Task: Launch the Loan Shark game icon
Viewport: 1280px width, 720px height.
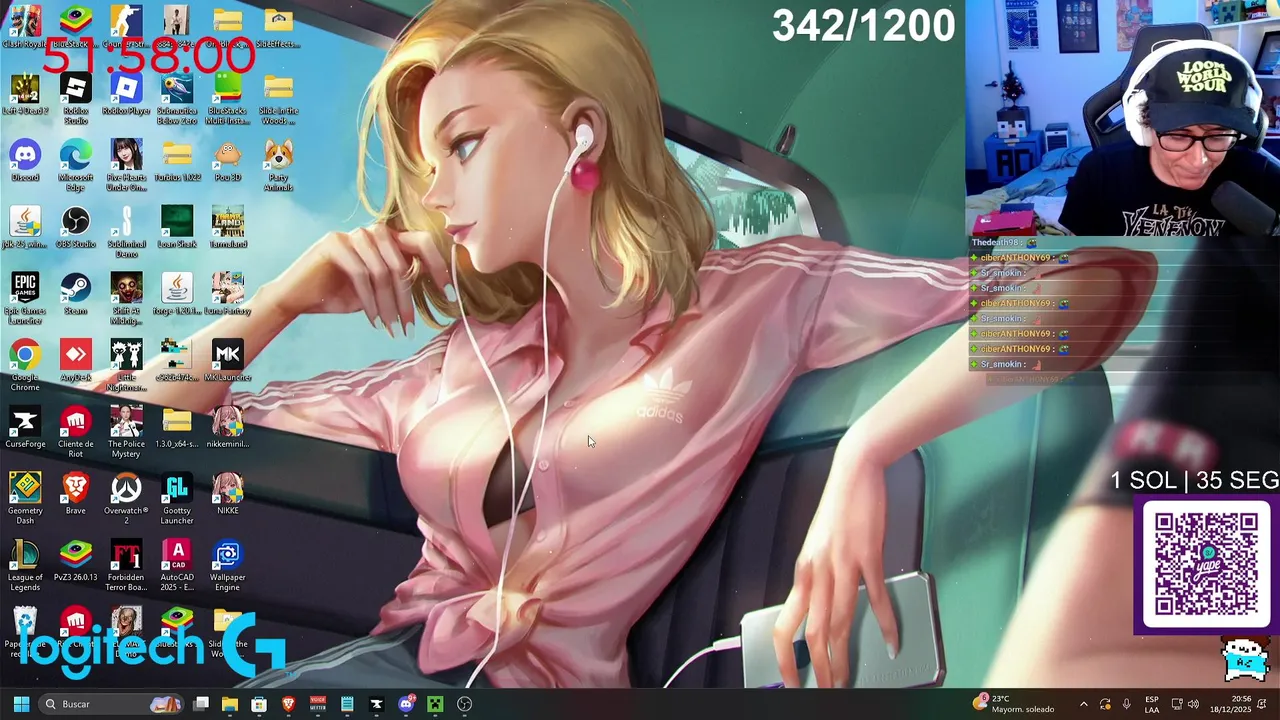Action: click(x=177, y=228)
